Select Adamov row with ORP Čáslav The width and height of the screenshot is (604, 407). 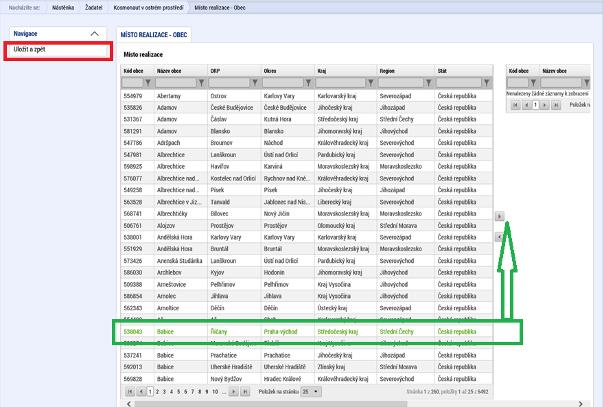(307, 119)
